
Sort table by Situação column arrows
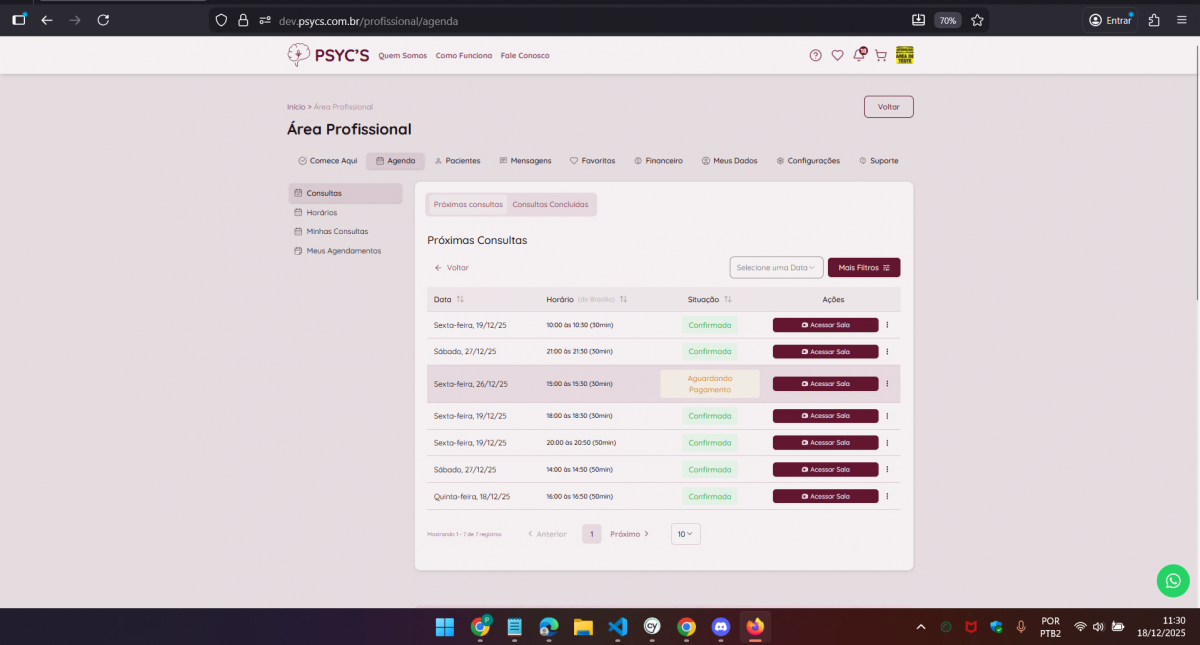(x=728, y=300)
